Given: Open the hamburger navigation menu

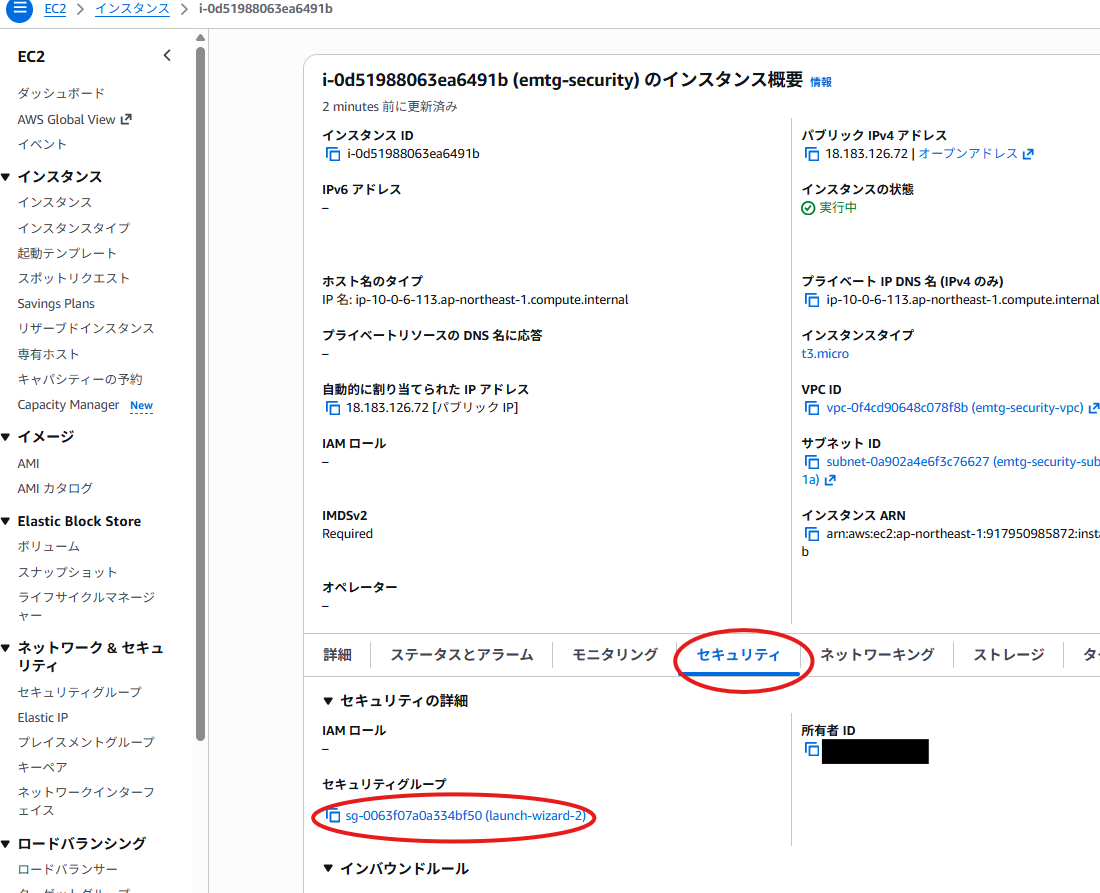Looking at the screenshot, I should 19,9.
